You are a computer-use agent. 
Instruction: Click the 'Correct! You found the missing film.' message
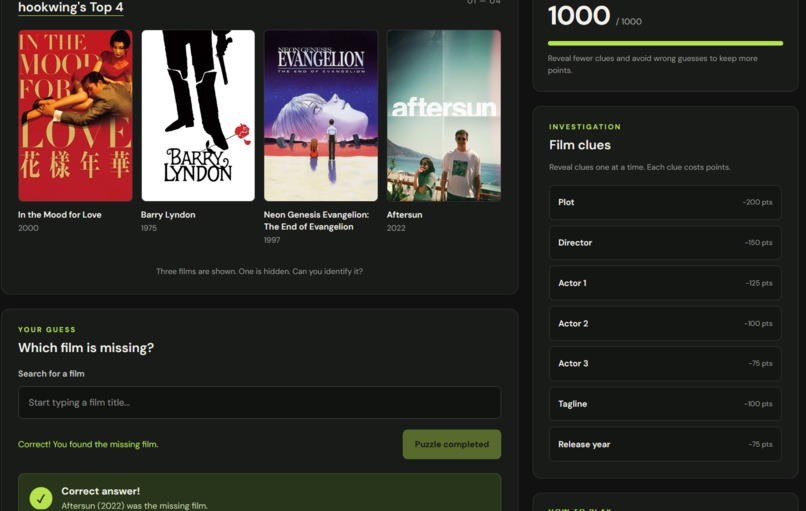(x=88, y=444)
